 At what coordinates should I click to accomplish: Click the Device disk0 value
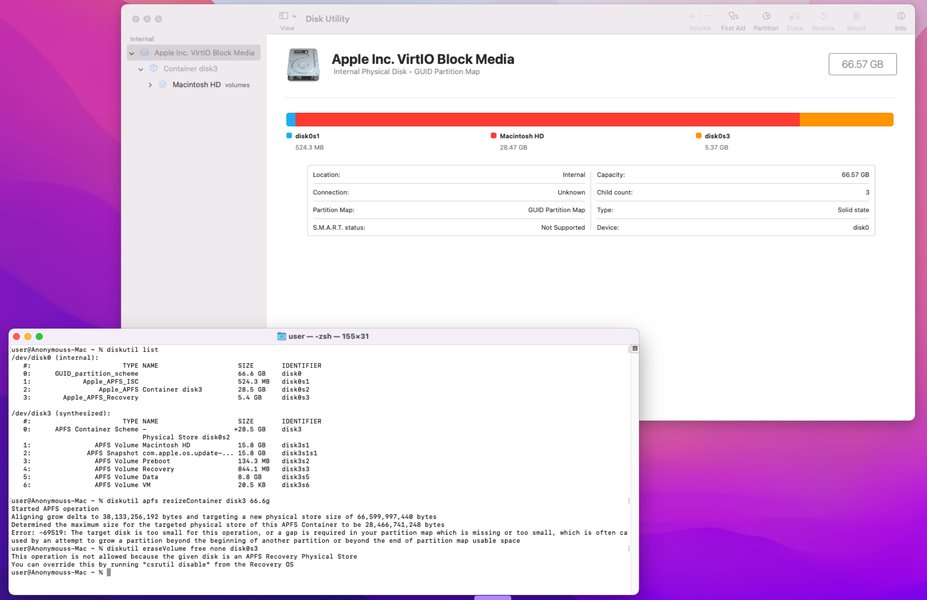(x=861, y=228)
